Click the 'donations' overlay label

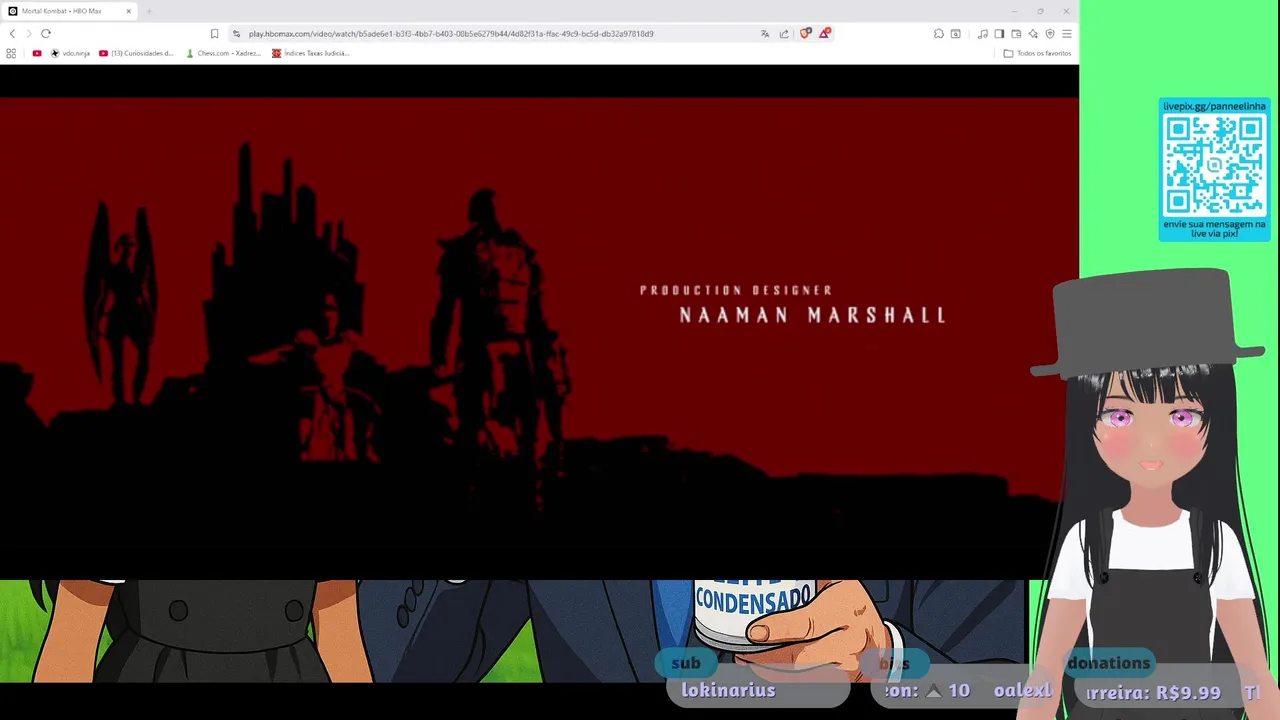[1108, 663]
